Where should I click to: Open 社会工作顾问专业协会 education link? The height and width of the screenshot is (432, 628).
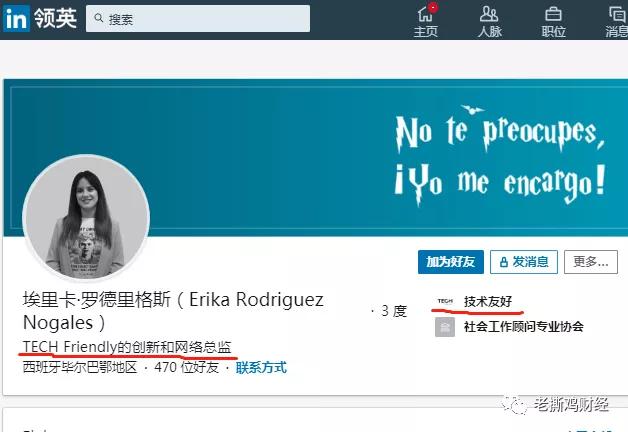tap(523, 327)
